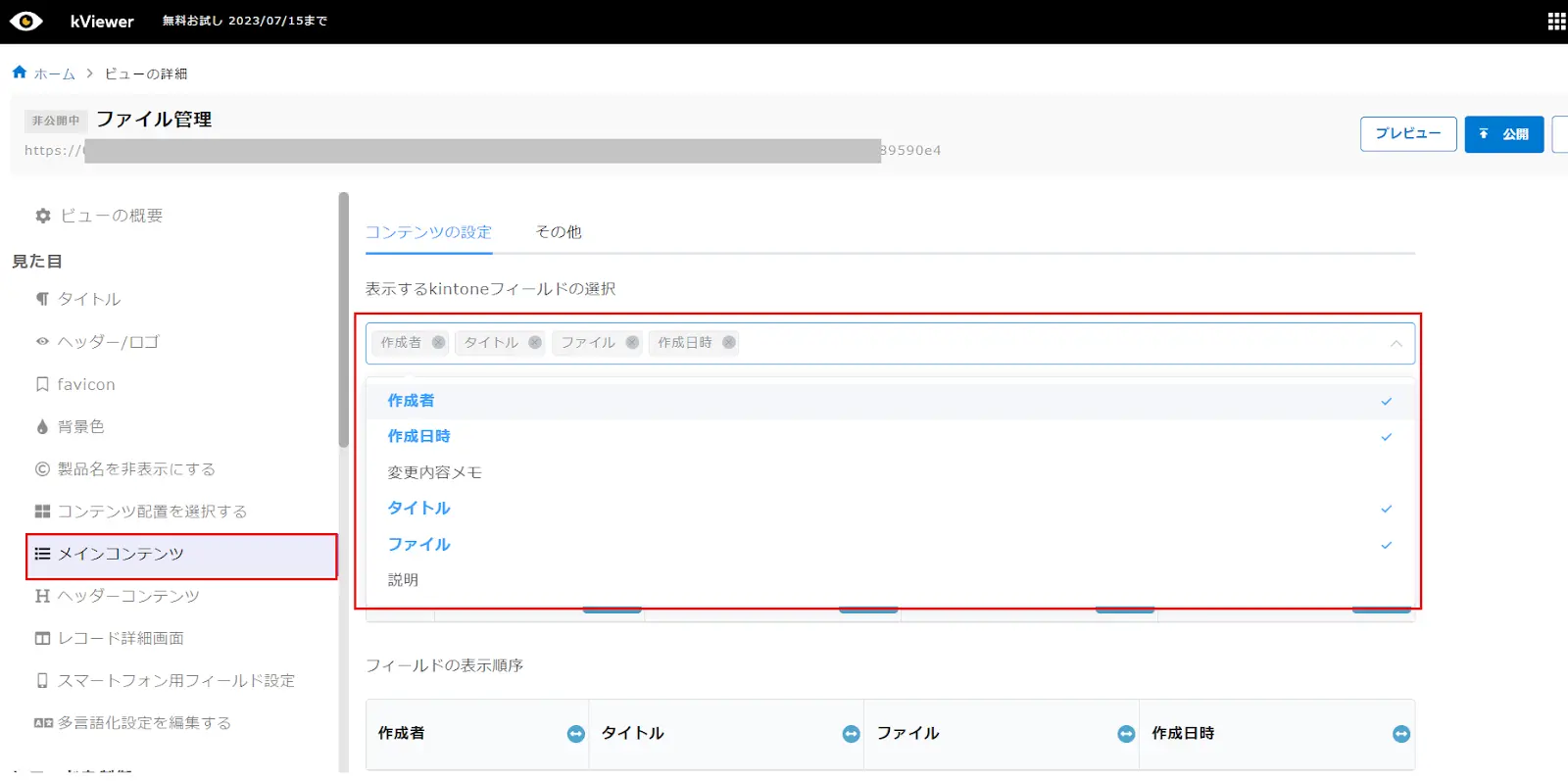
Task: Uncheck 作成日時 in dropdown options
Action: 418,436
